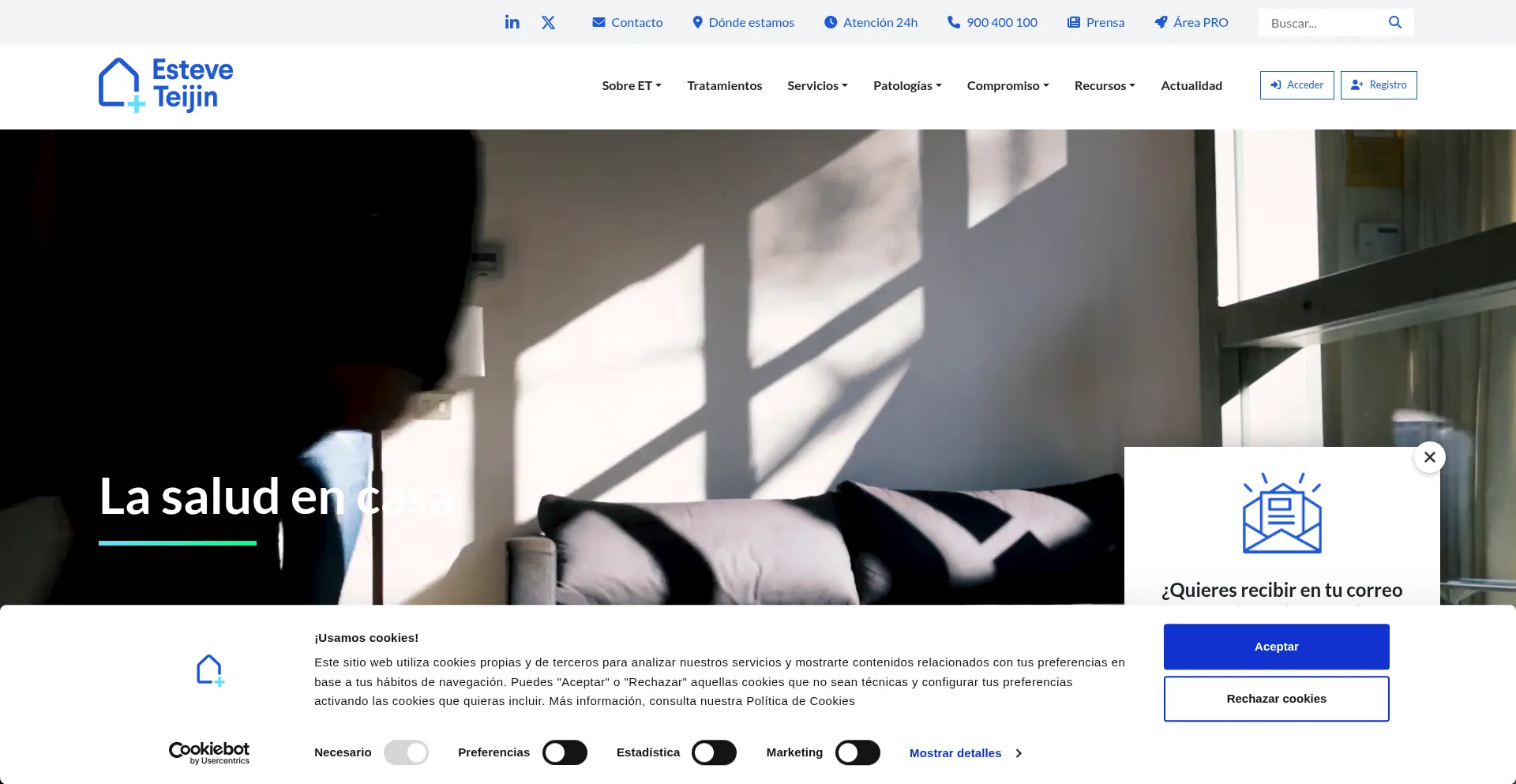The image size is (1516, 784).
Task: Click the search magnifier icon
Action: [x=1395, y=22]
